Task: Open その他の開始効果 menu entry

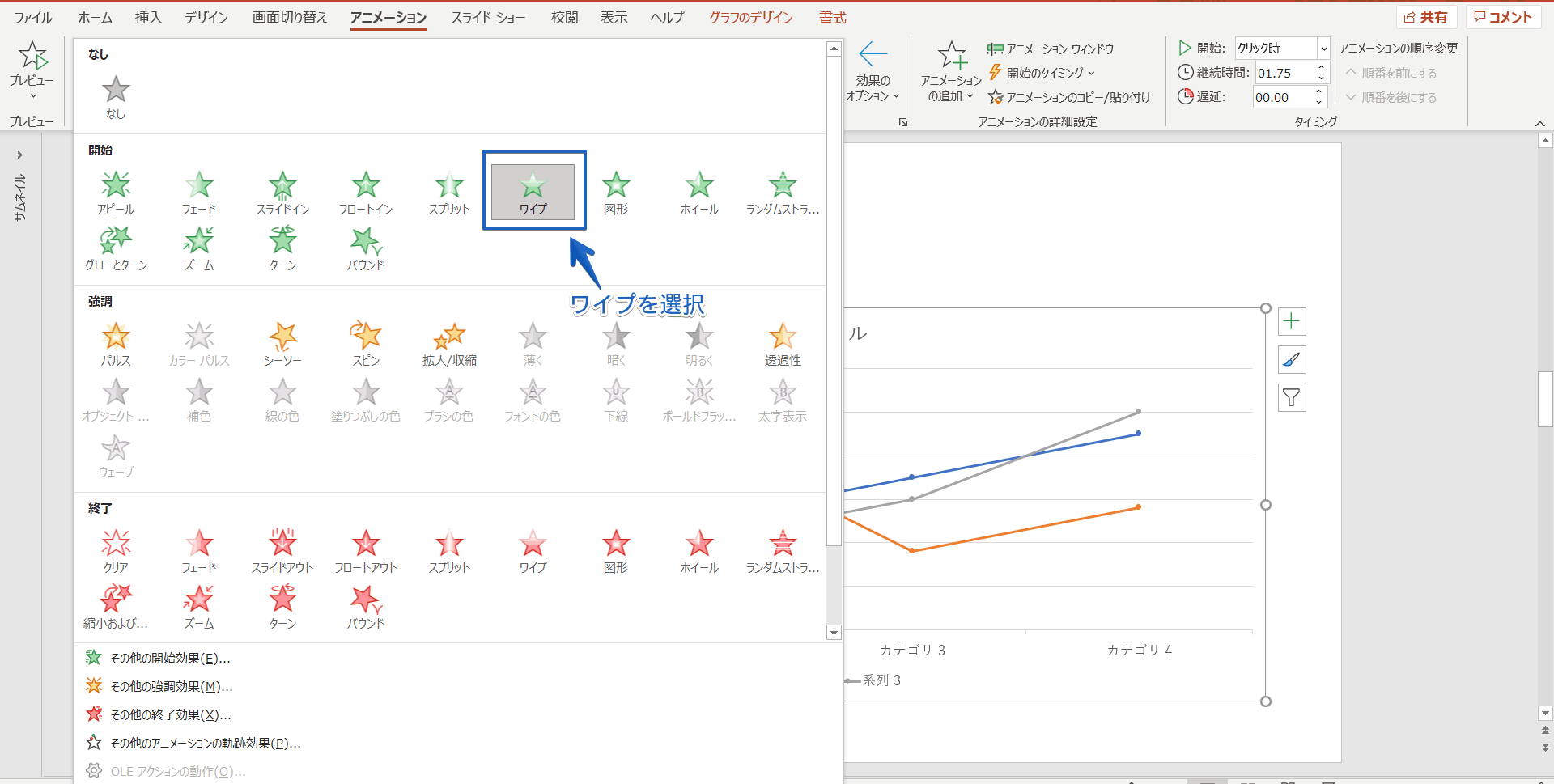Action: tap(457, 658)
